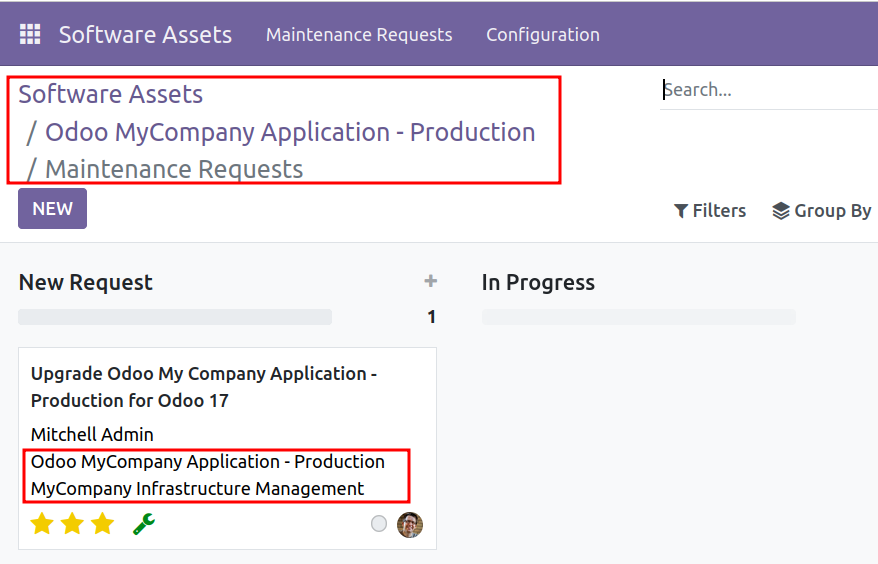Click the layers icon beside Group By
This screenshot has width=878, height=564.
pyautogui.click(x=781, y=211)
